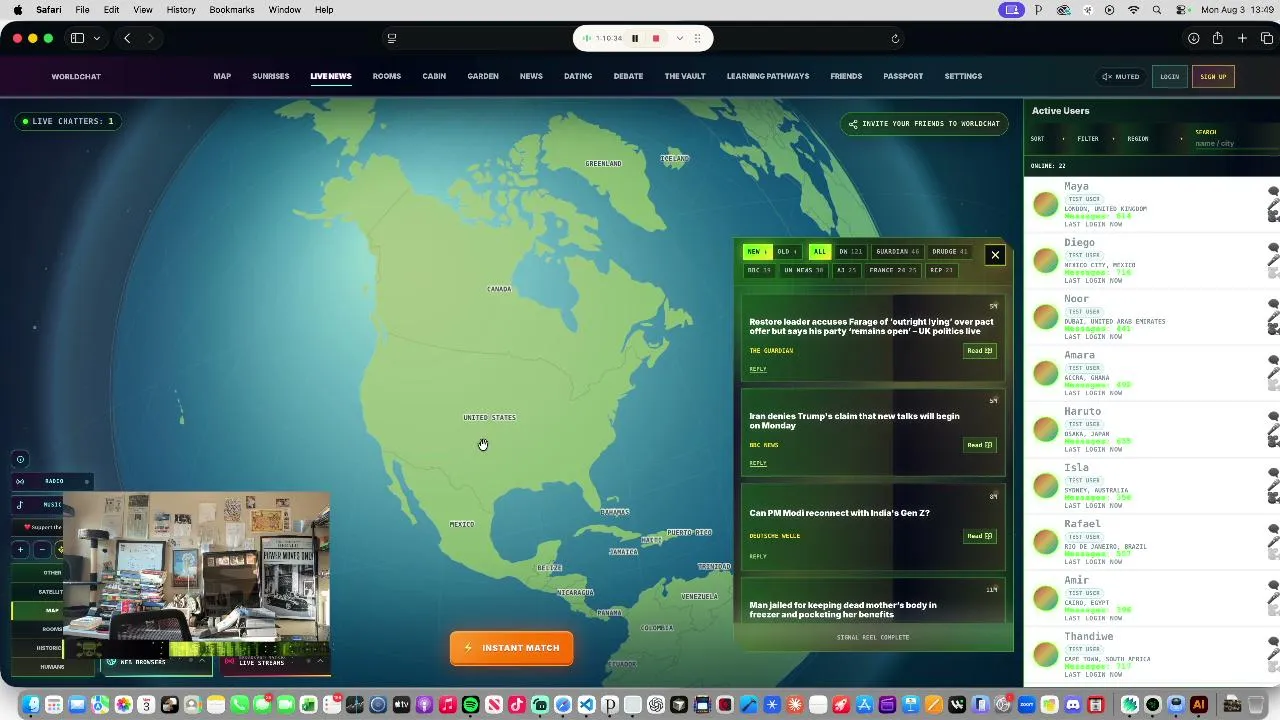Screen dimensions: 1280x720
Task: Open the Bookmarks menu
Action: coord(232,10)
